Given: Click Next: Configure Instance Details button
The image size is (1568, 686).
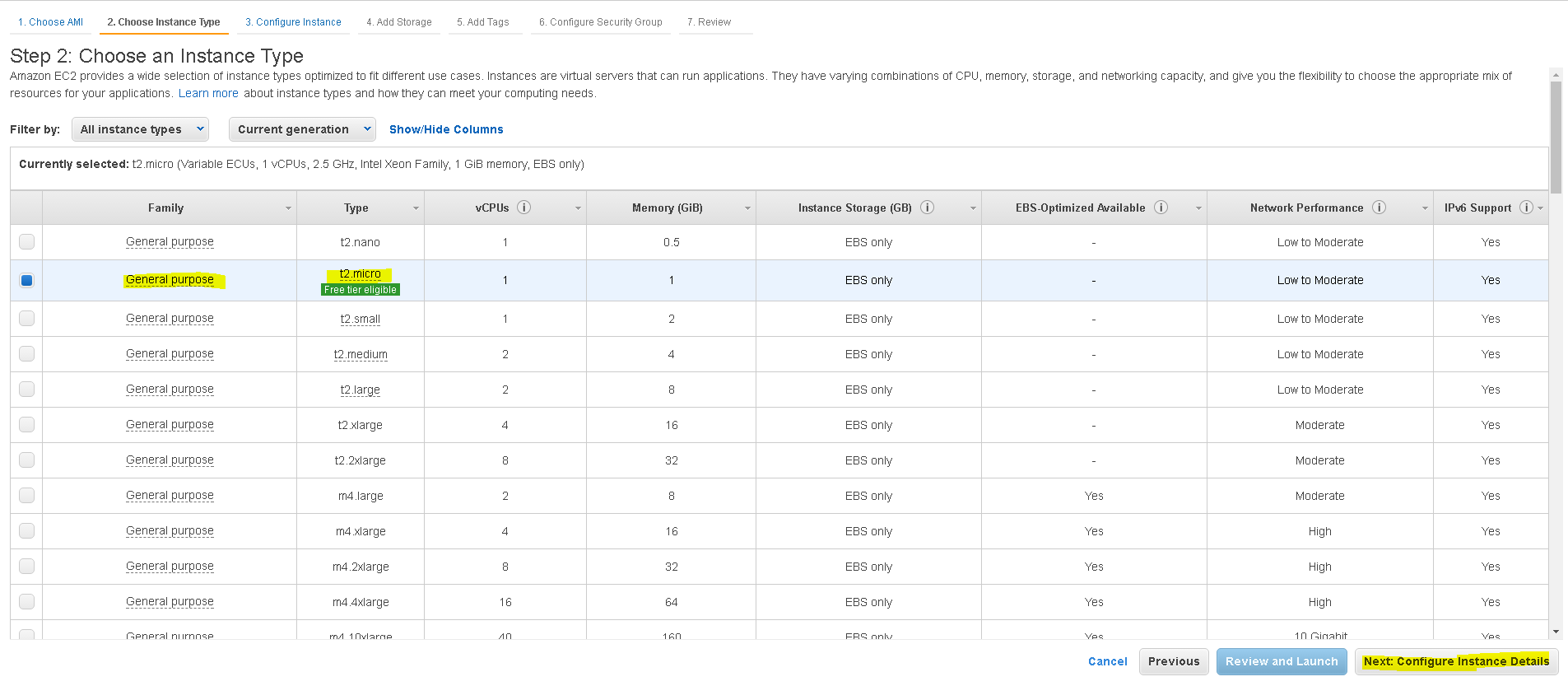Looking at the screenshot, I should (x=1456, y=661).
